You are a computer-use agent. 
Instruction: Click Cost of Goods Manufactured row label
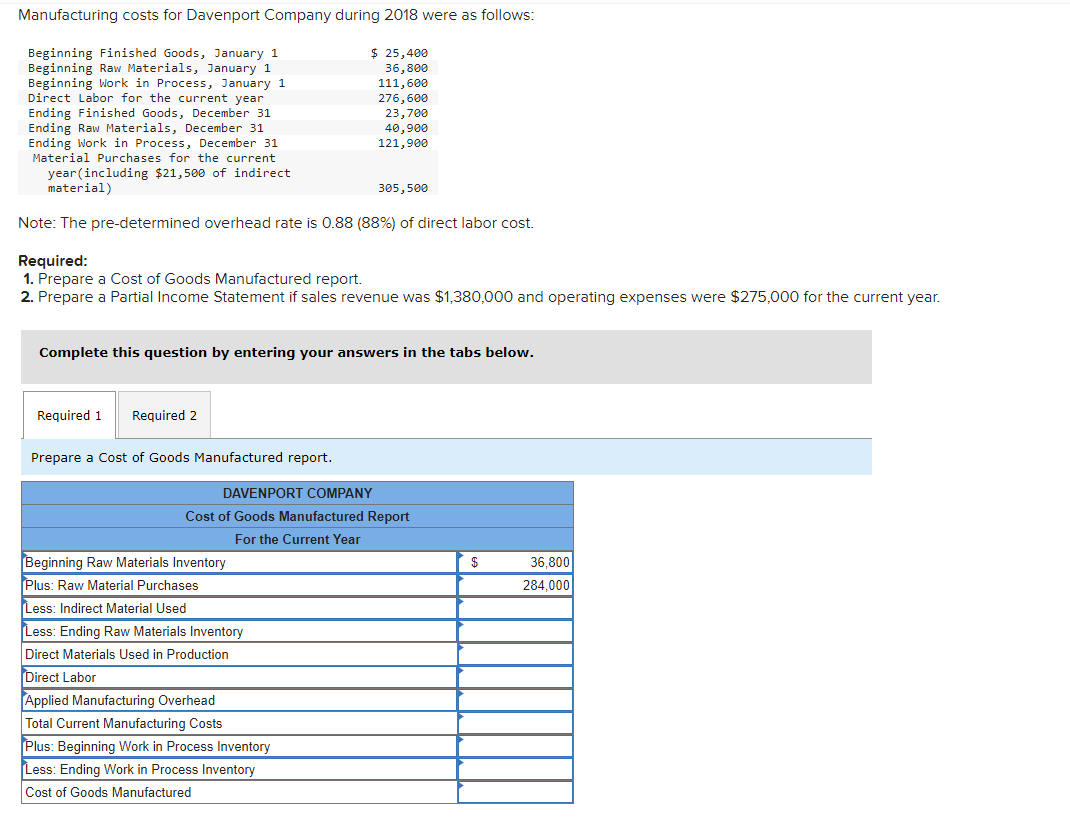click(108, 792)
